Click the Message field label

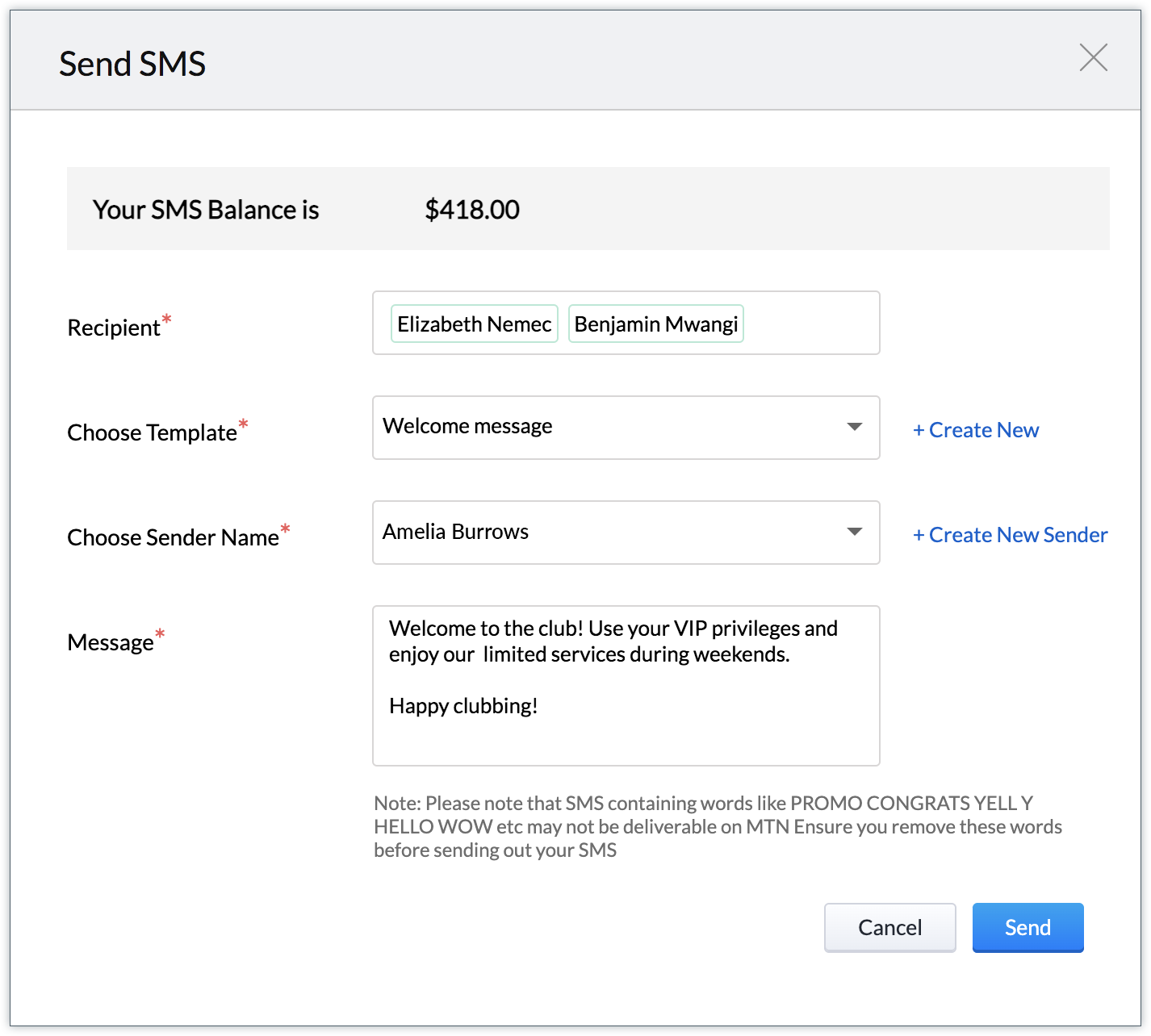(111, 642)
